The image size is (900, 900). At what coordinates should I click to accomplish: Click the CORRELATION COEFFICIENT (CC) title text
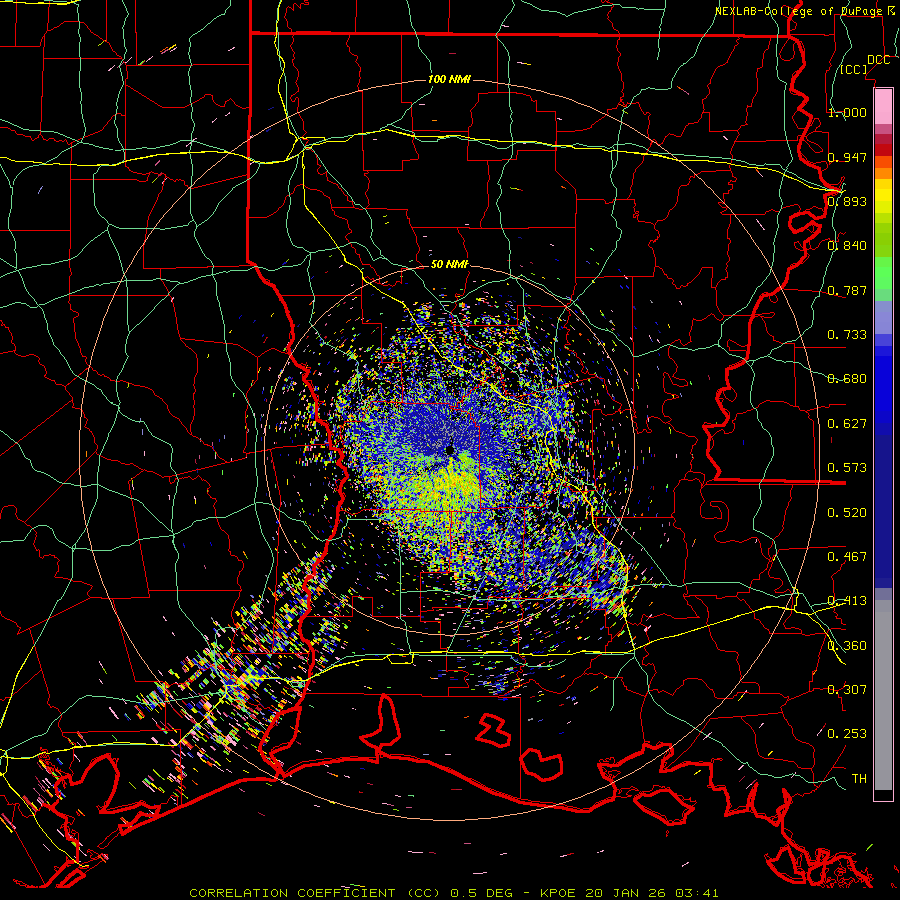[315, 893]
